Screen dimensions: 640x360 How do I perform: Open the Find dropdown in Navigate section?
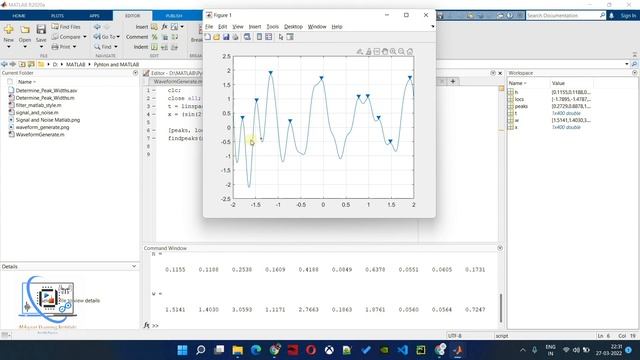click(106, 47)
